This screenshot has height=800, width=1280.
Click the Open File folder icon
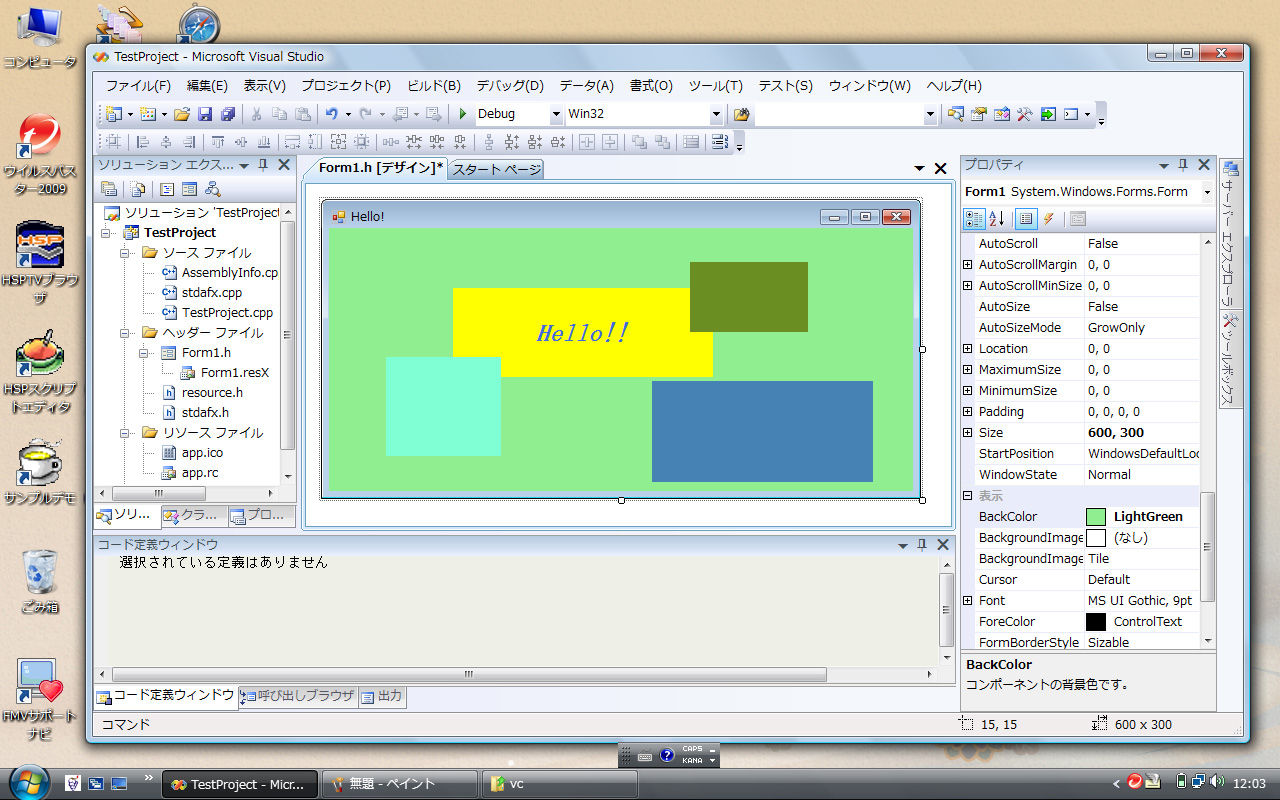(182, 114)
